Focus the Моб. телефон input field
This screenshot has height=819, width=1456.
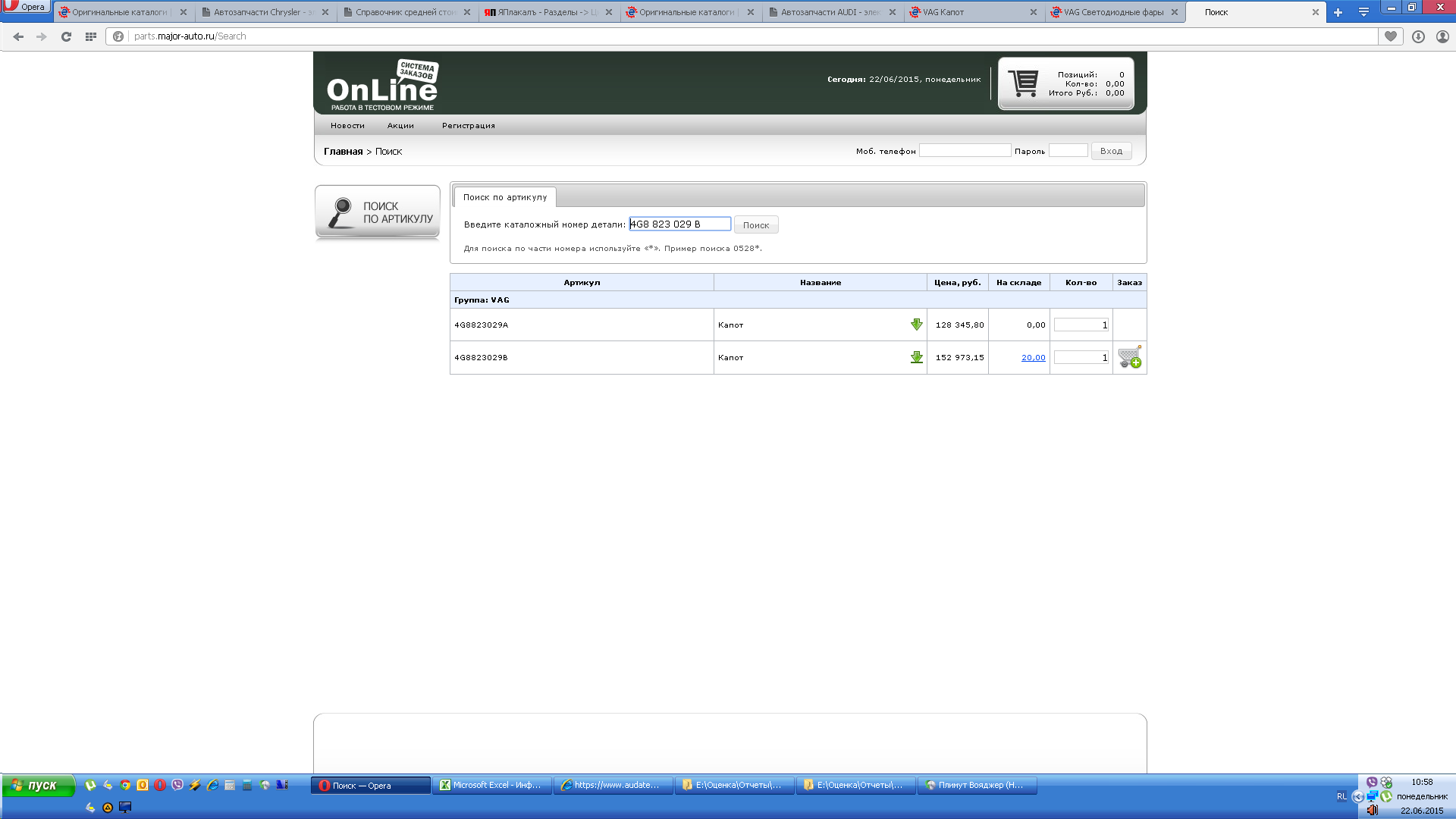click(x=965, y=151)
